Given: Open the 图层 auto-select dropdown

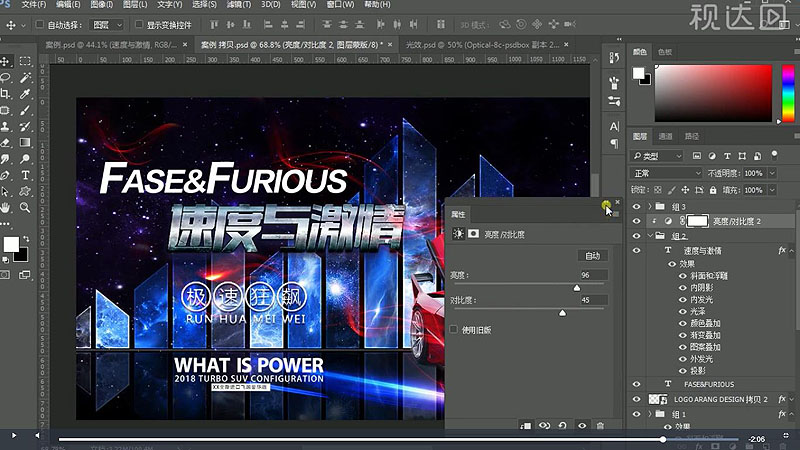Looking at the screenshot, I should click(x=107, y=24).
